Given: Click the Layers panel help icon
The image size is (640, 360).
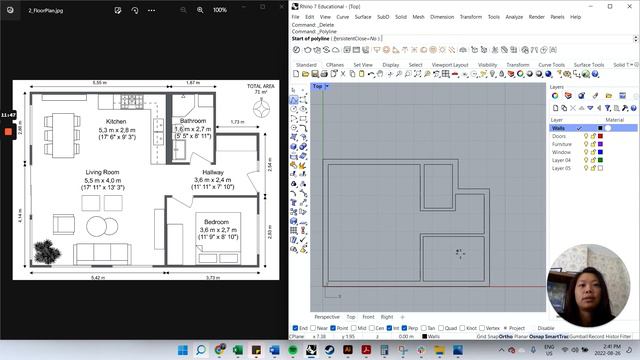Looking at the screenshot, I should (x=633, y=108).
